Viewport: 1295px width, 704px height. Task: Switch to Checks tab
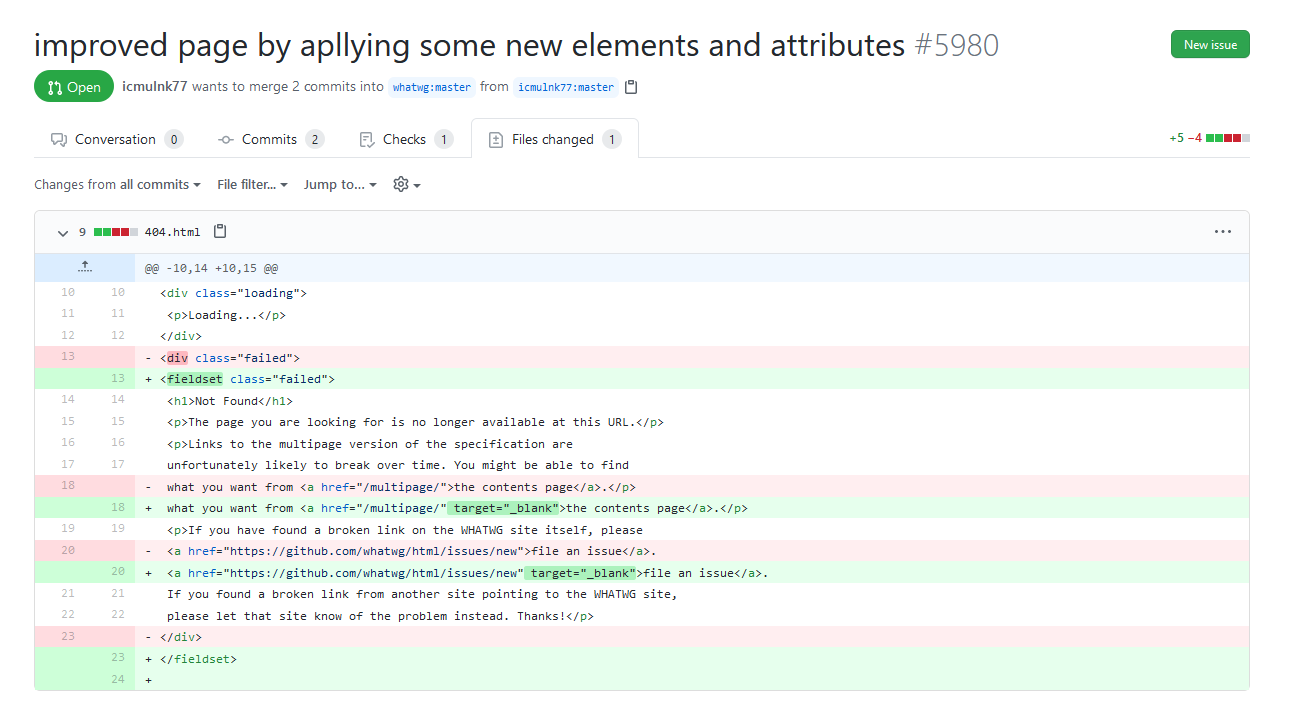(405, 139)
